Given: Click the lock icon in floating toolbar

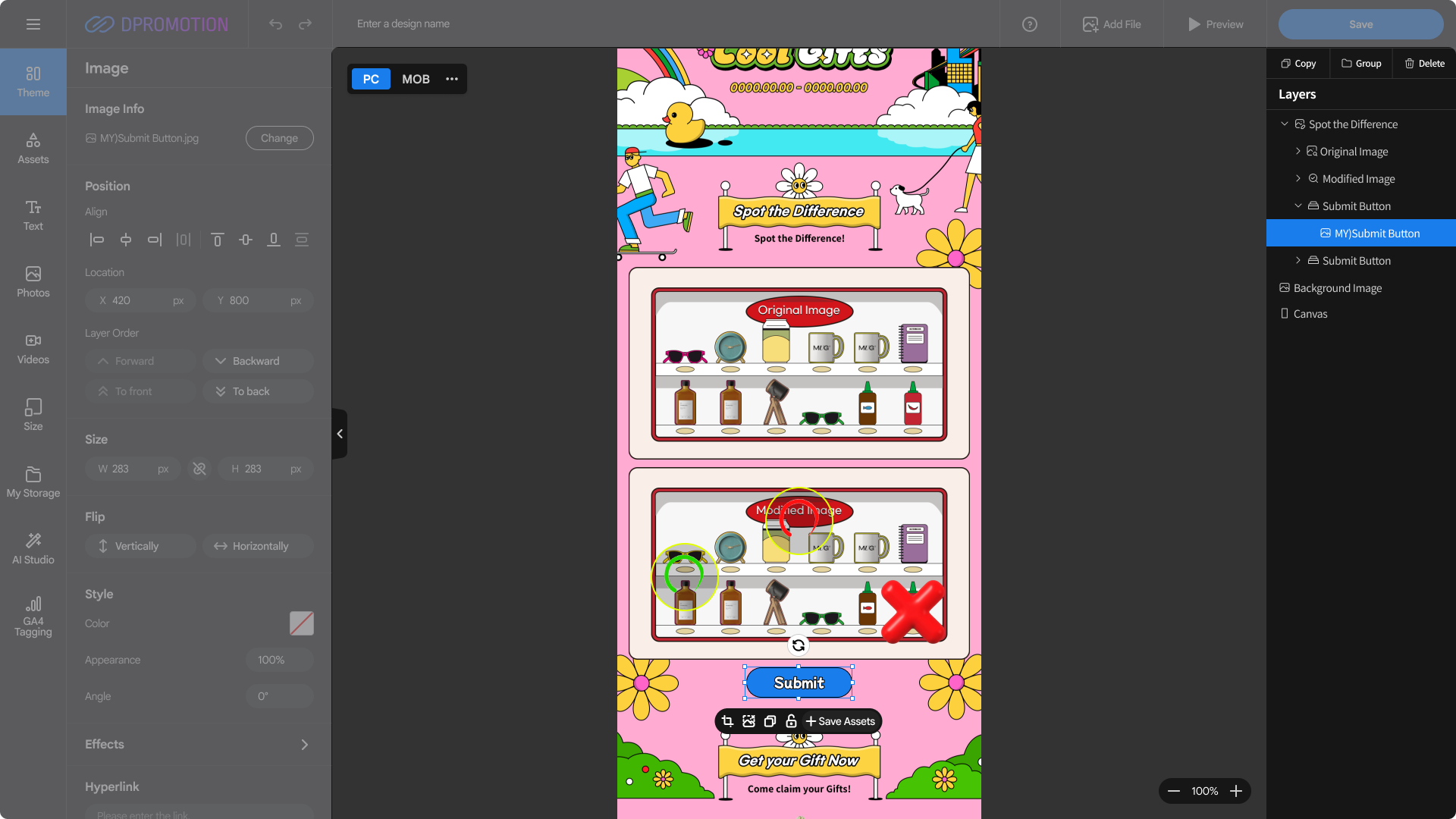Looking at the screenshot, I should click(x=791, y=721).
